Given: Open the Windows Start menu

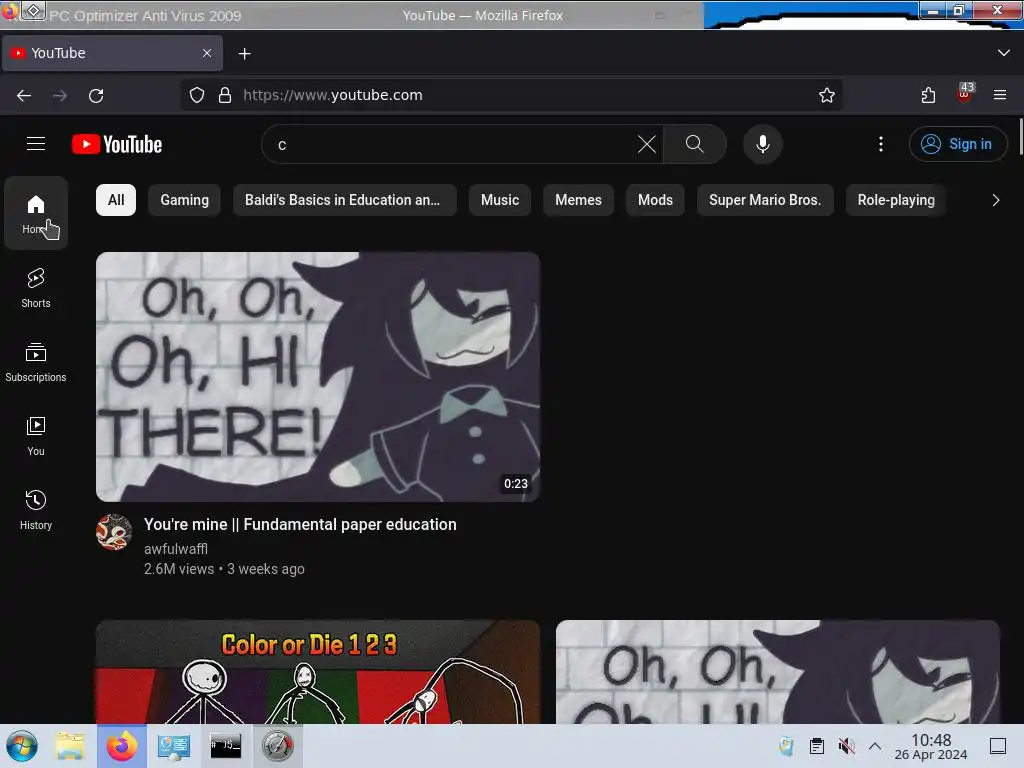Looking at the screenshot, I should click(x=22, y=746).
